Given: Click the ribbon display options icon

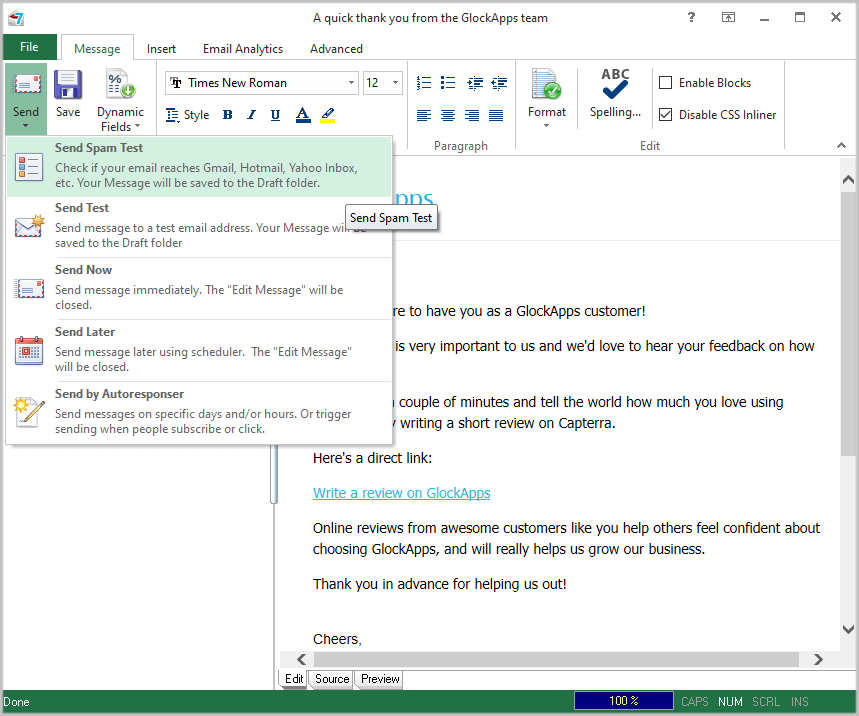Looking at the screenshot, I should tap(728, 18).
